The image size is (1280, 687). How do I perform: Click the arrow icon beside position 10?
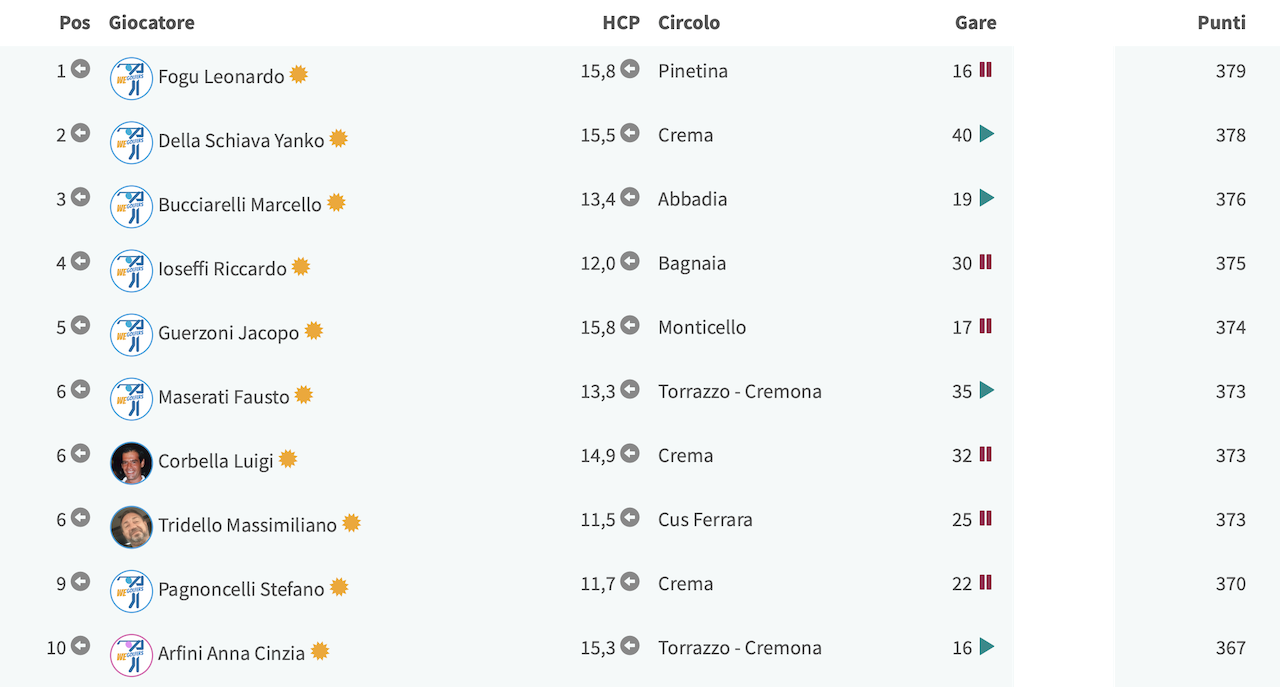coord(80,646)
